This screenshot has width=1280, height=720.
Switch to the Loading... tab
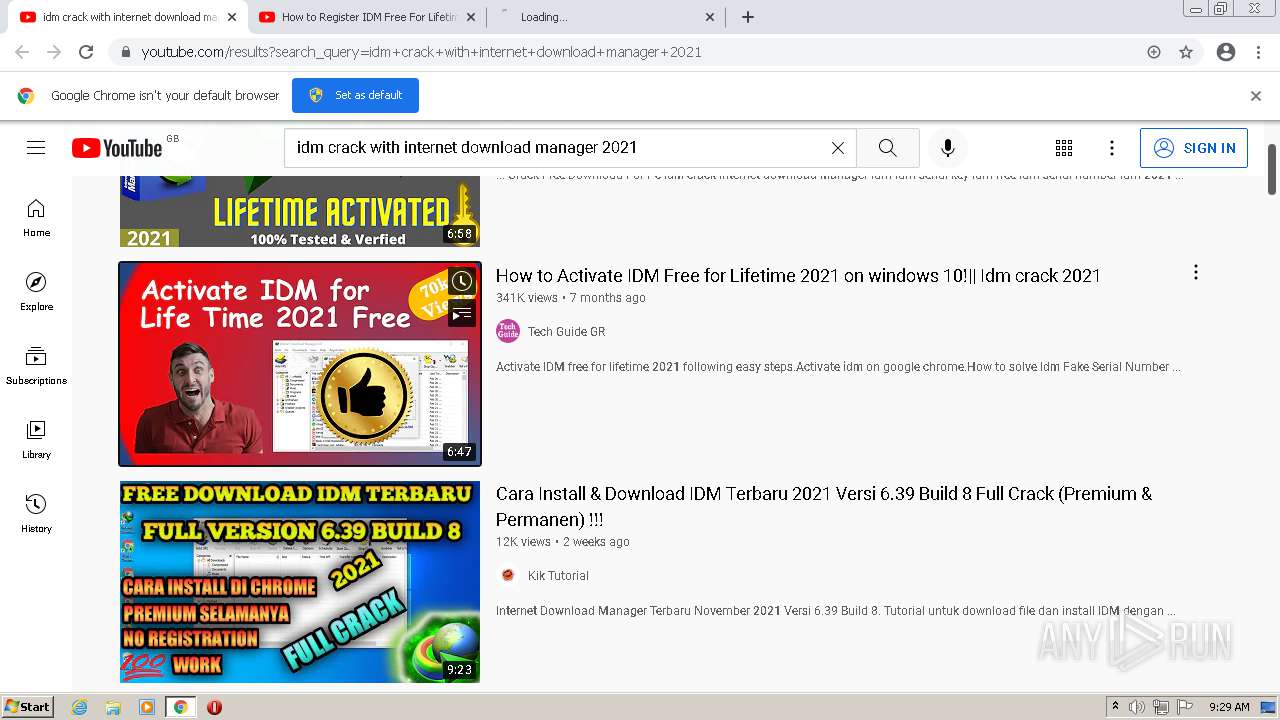point(605,17)
